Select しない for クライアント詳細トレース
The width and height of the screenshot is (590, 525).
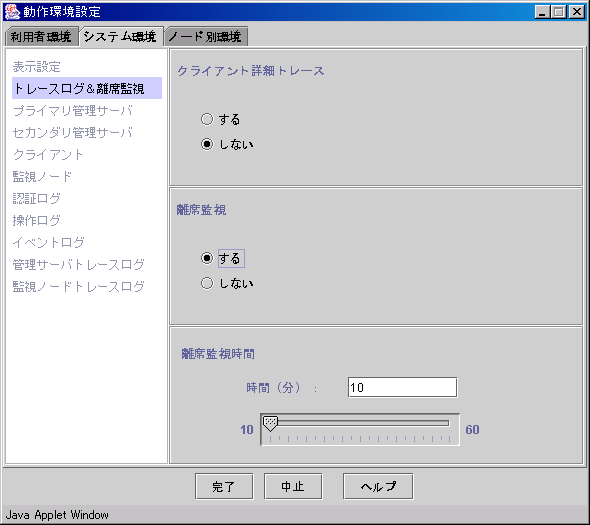tap(207, 144)
